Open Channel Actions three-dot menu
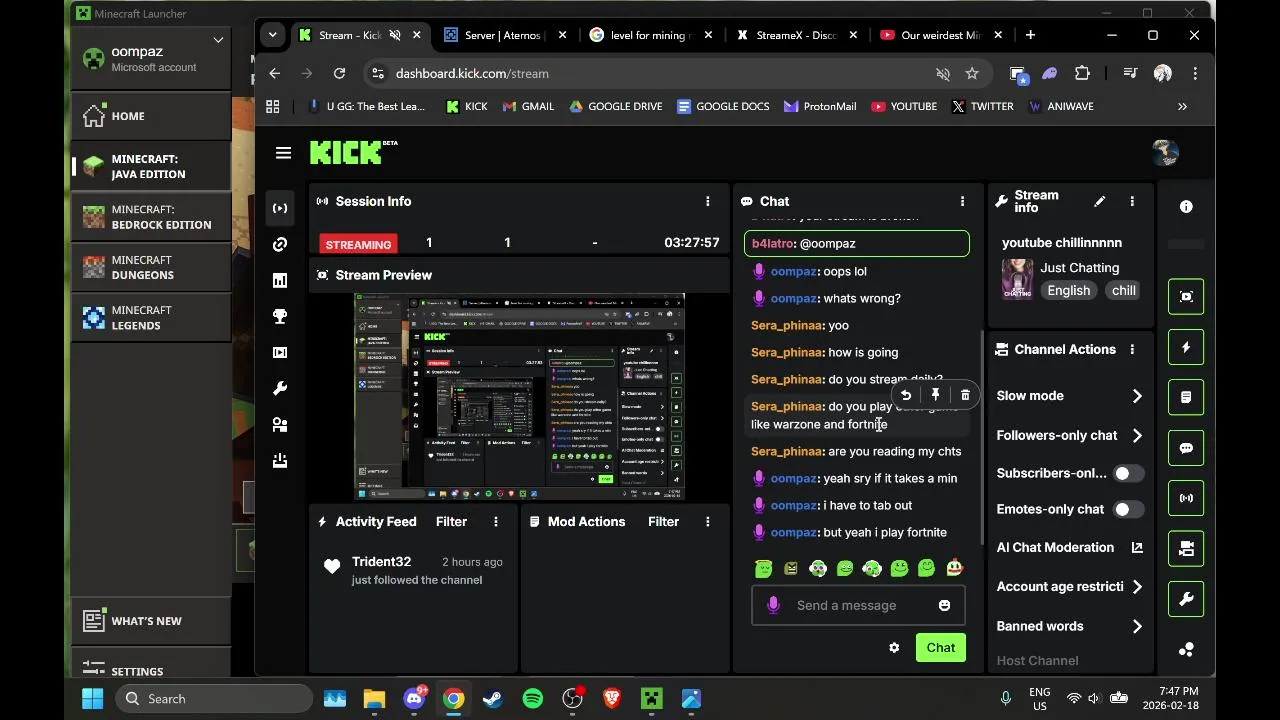This screenshot has width=1280, height=720. [1132, 349]
